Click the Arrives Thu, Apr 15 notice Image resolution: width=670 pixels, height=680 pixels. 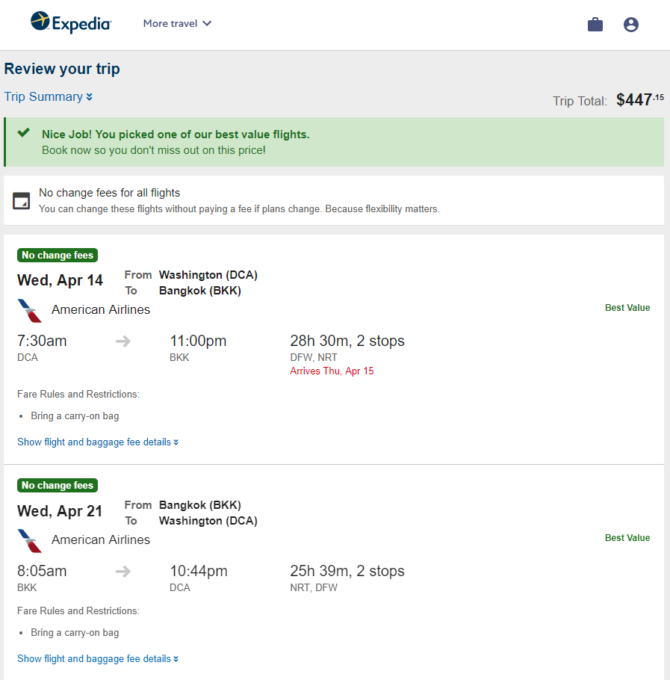(332, 371)
